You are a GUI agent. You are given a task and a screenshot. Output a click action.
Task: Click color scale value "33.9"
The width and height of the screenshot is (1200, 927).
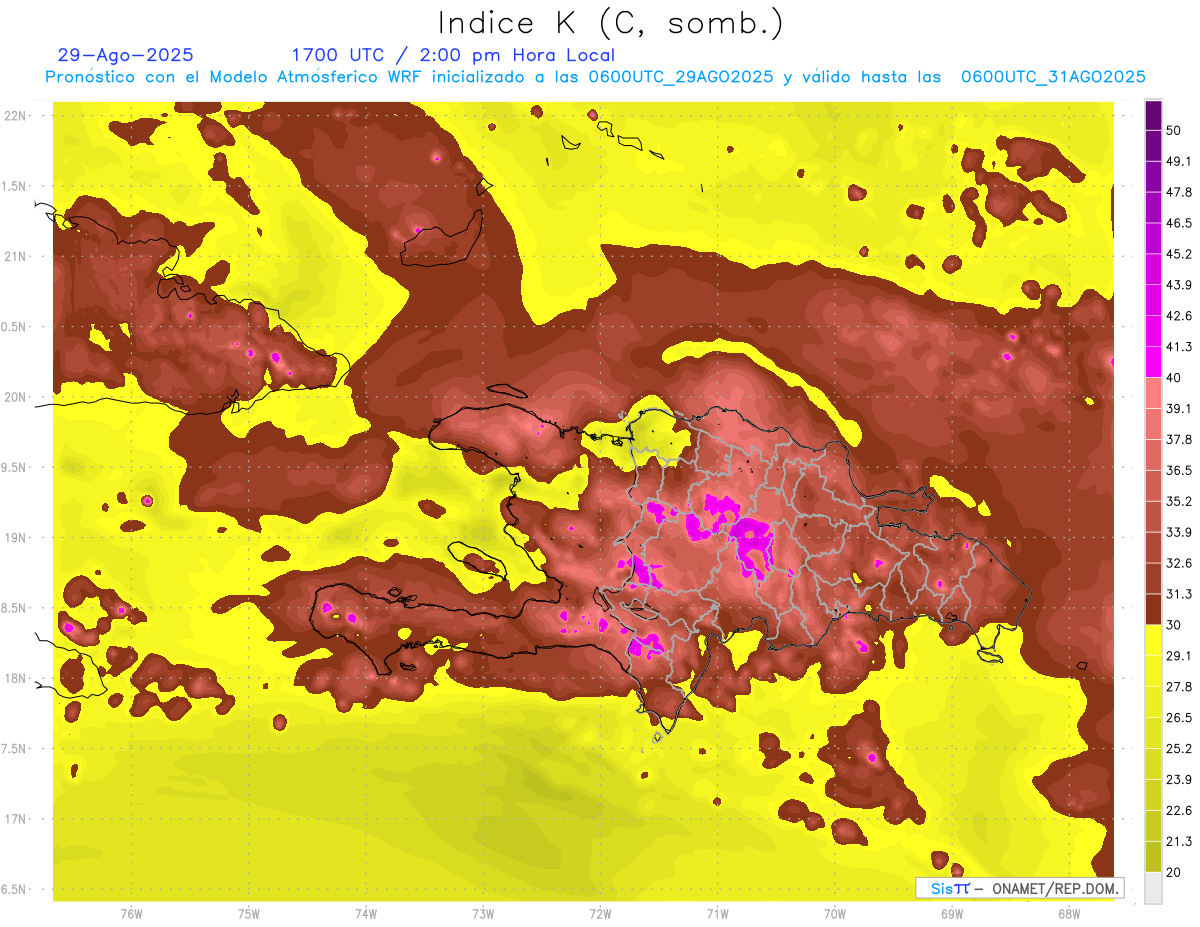tap(1178, 532)
